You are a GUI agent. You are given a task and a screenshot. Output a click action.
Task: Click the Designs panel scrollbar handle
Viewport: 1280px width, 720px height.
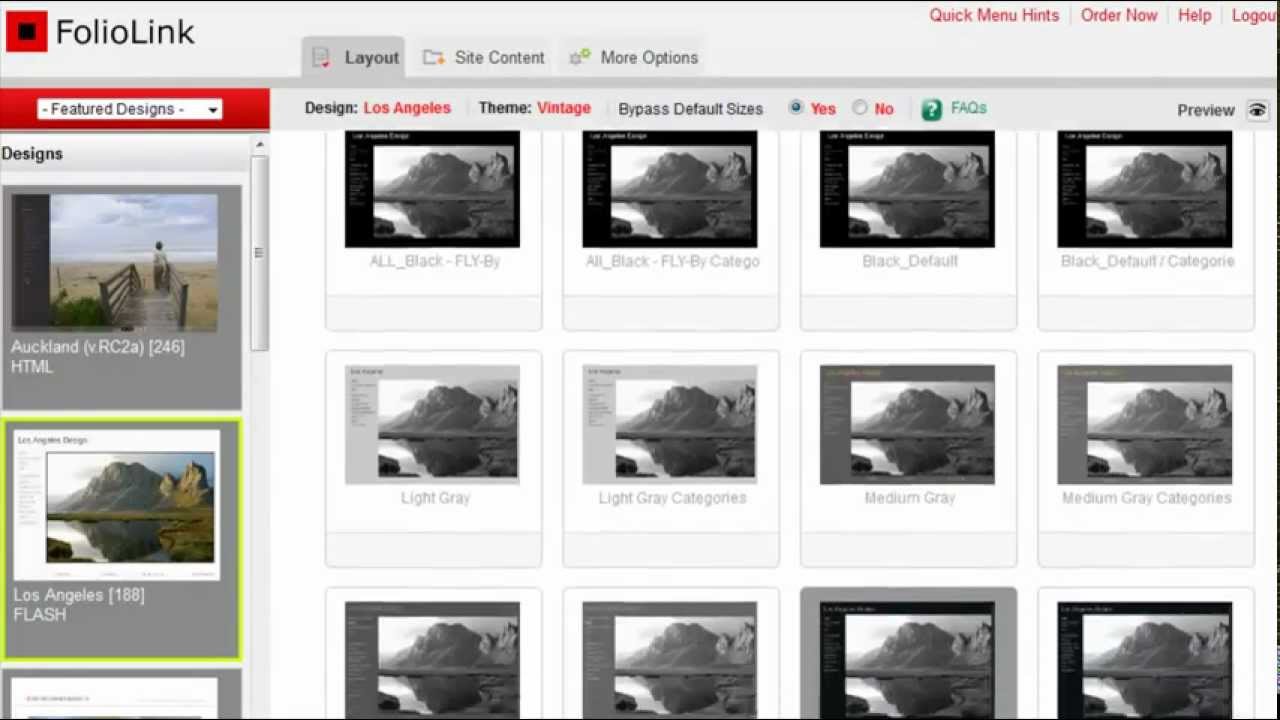click(260, 252)
